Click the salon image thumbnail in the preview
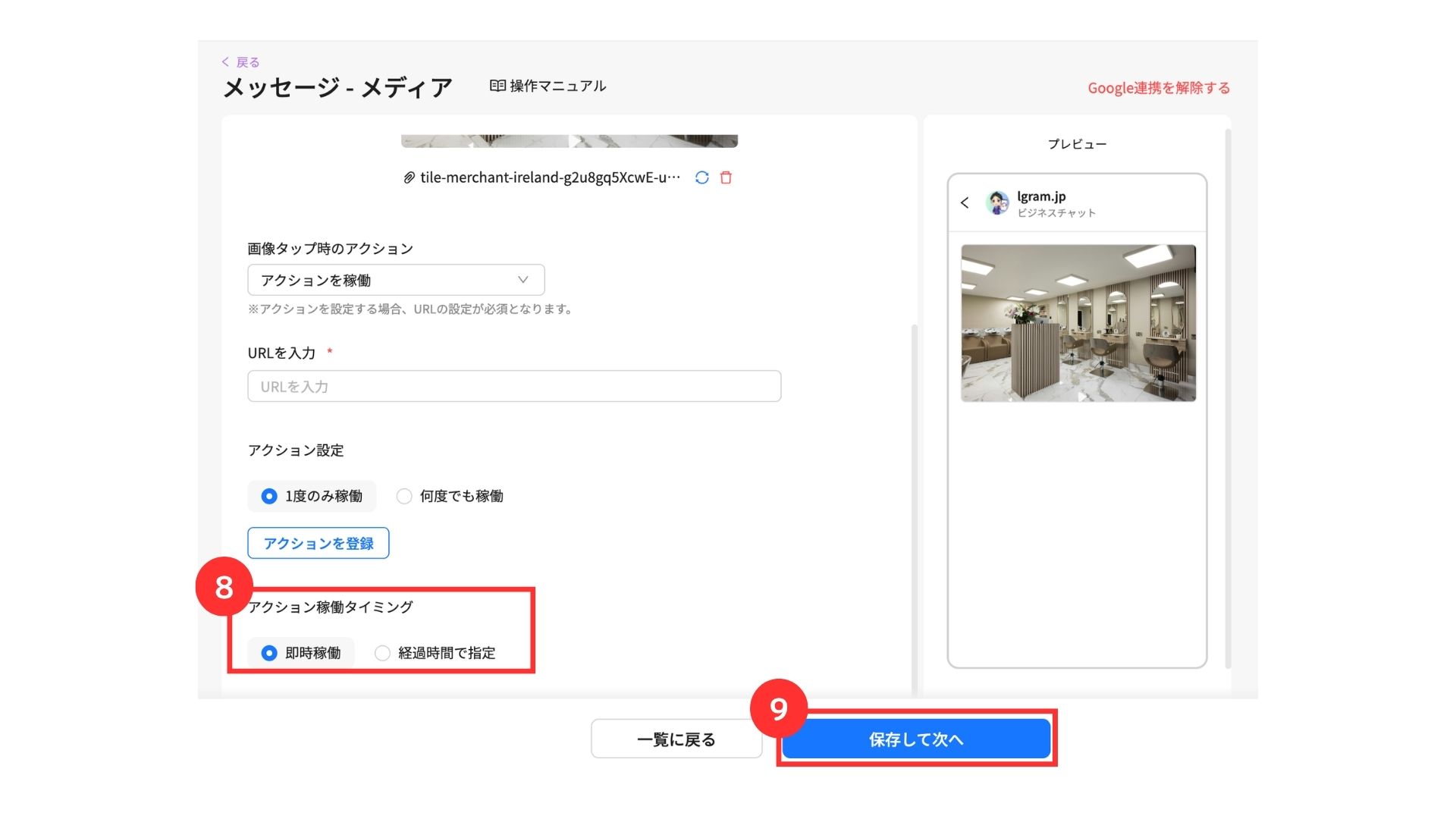This screenshot has height=819, width=1456. [1078, 322]
